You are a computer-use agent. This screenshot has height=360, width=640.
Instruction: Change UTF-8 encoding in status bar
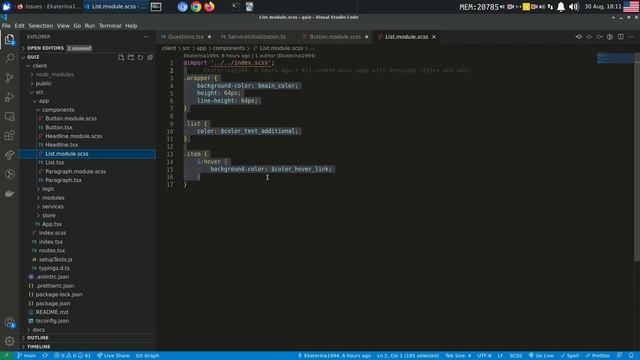pos(484,356)
